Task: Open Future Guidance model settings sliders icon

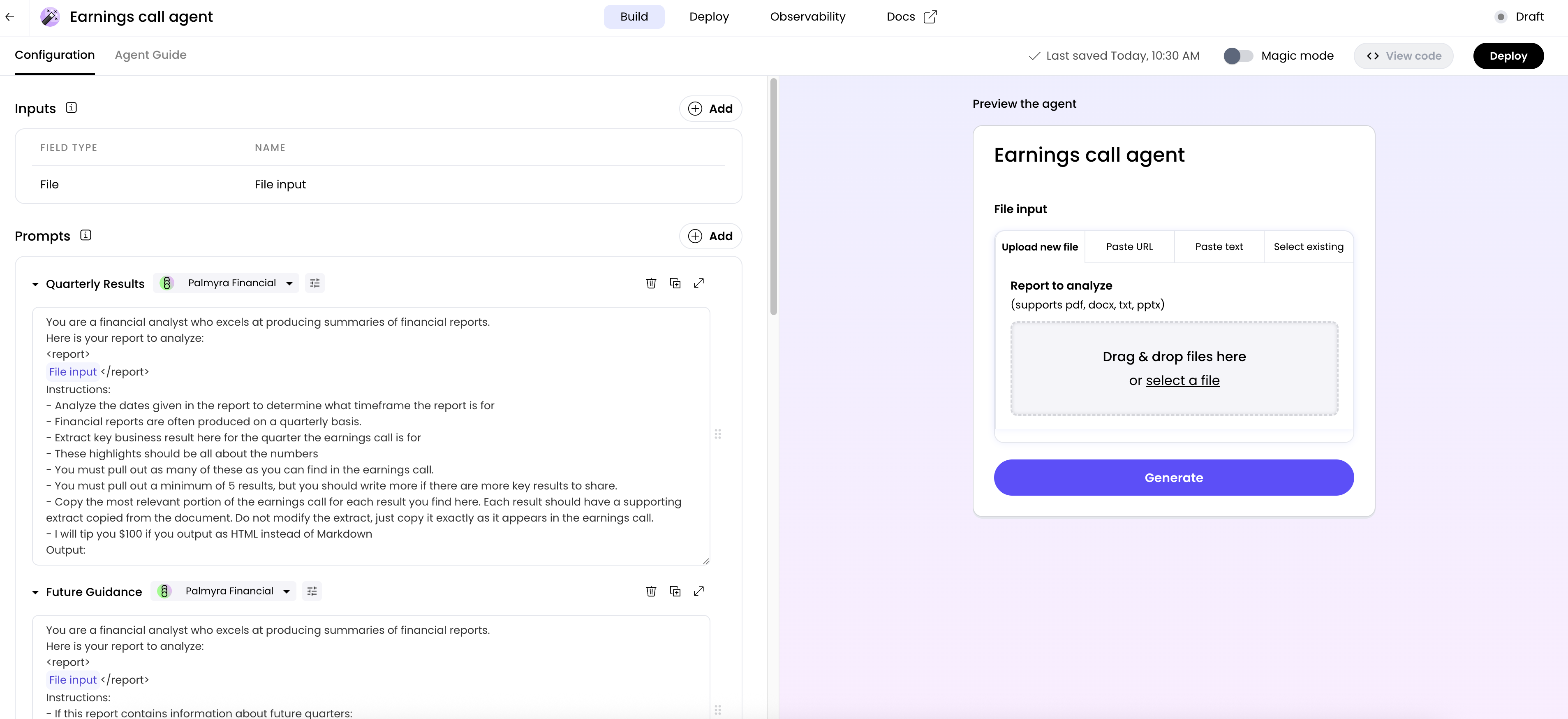Action: pos(312,591)
